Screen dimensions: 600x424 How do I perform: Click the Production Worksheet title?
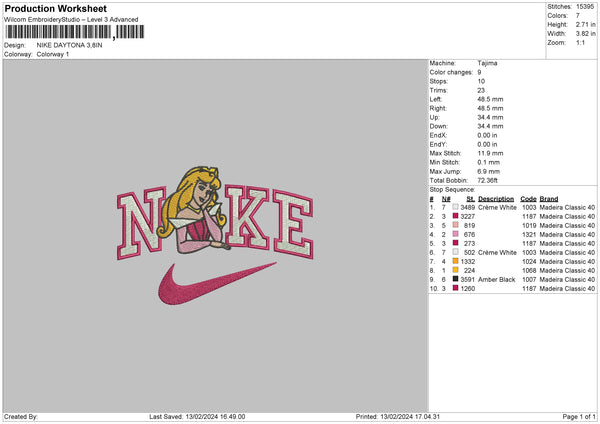55,9
